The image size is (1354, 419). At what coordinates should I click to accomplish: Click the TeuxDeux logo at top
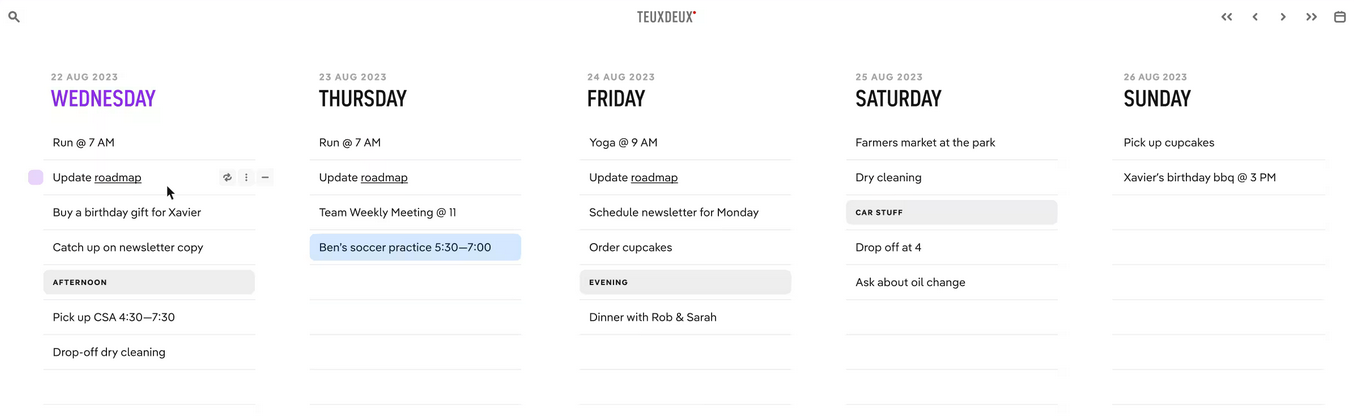click(666, 17)
